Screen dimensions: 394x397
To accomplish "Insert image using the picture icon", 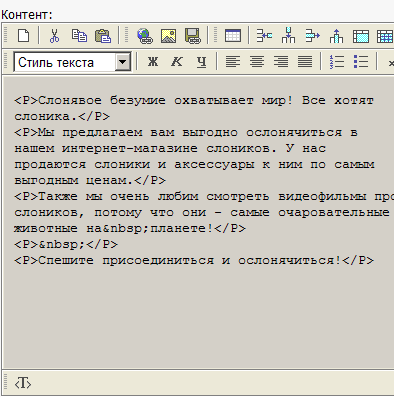I will coord(168,35).
